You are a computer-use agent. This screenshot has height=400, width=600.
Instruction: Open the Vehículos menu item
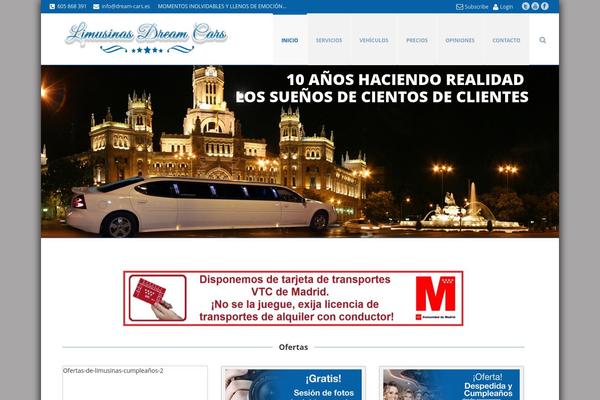click(374, 40)
